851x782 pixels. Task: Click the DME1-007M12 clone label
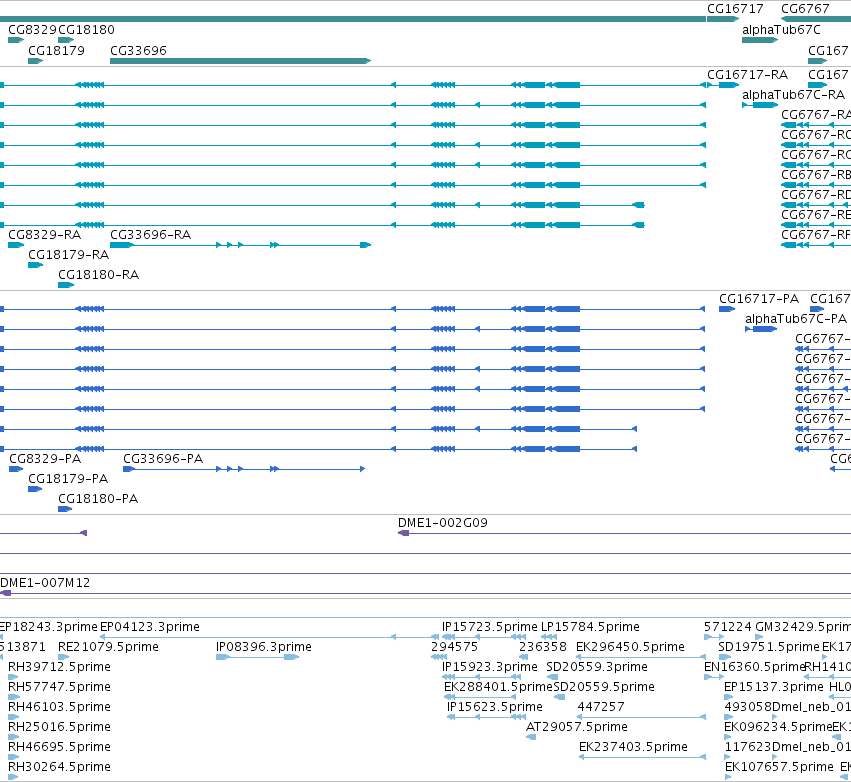[x=45, y=583]
